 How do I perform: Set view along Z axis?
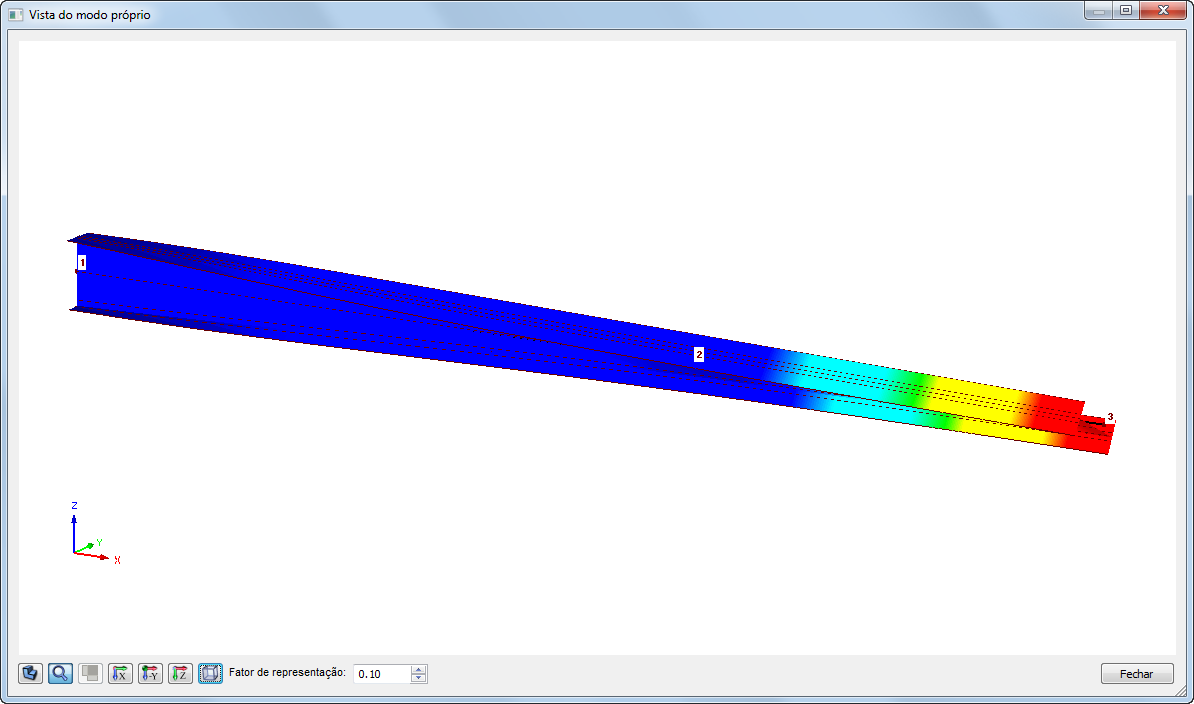[180, 674]
